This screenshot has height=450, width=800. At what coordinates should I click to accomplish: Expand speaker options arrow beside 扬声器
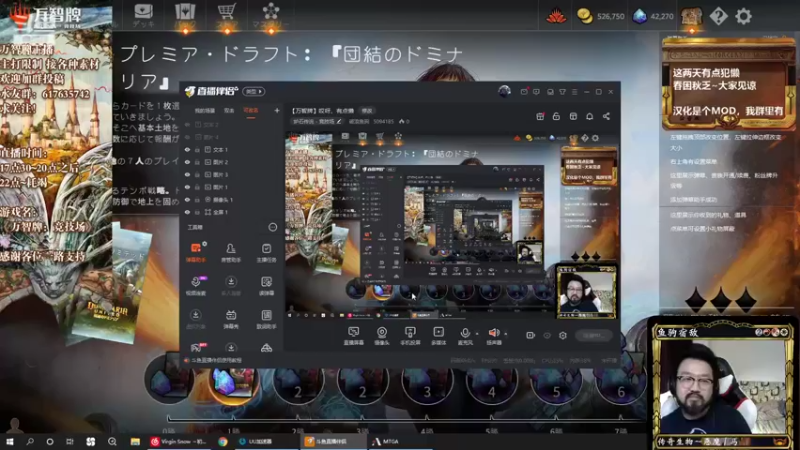[x=506, y=334]
